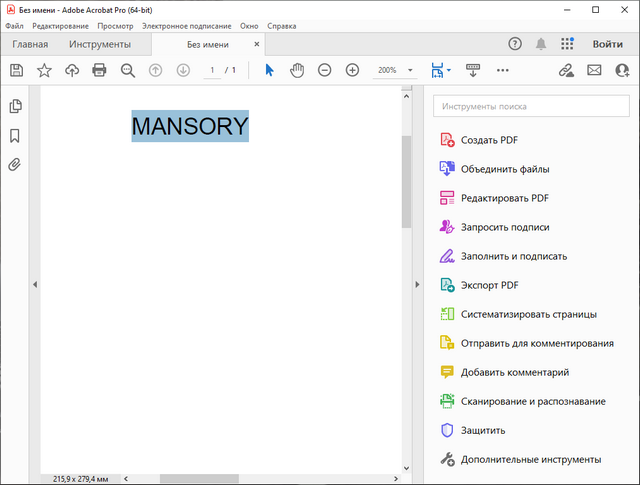The image size is (640, 485).
Task: Click the upload to cloud icon
Action: 72,70
